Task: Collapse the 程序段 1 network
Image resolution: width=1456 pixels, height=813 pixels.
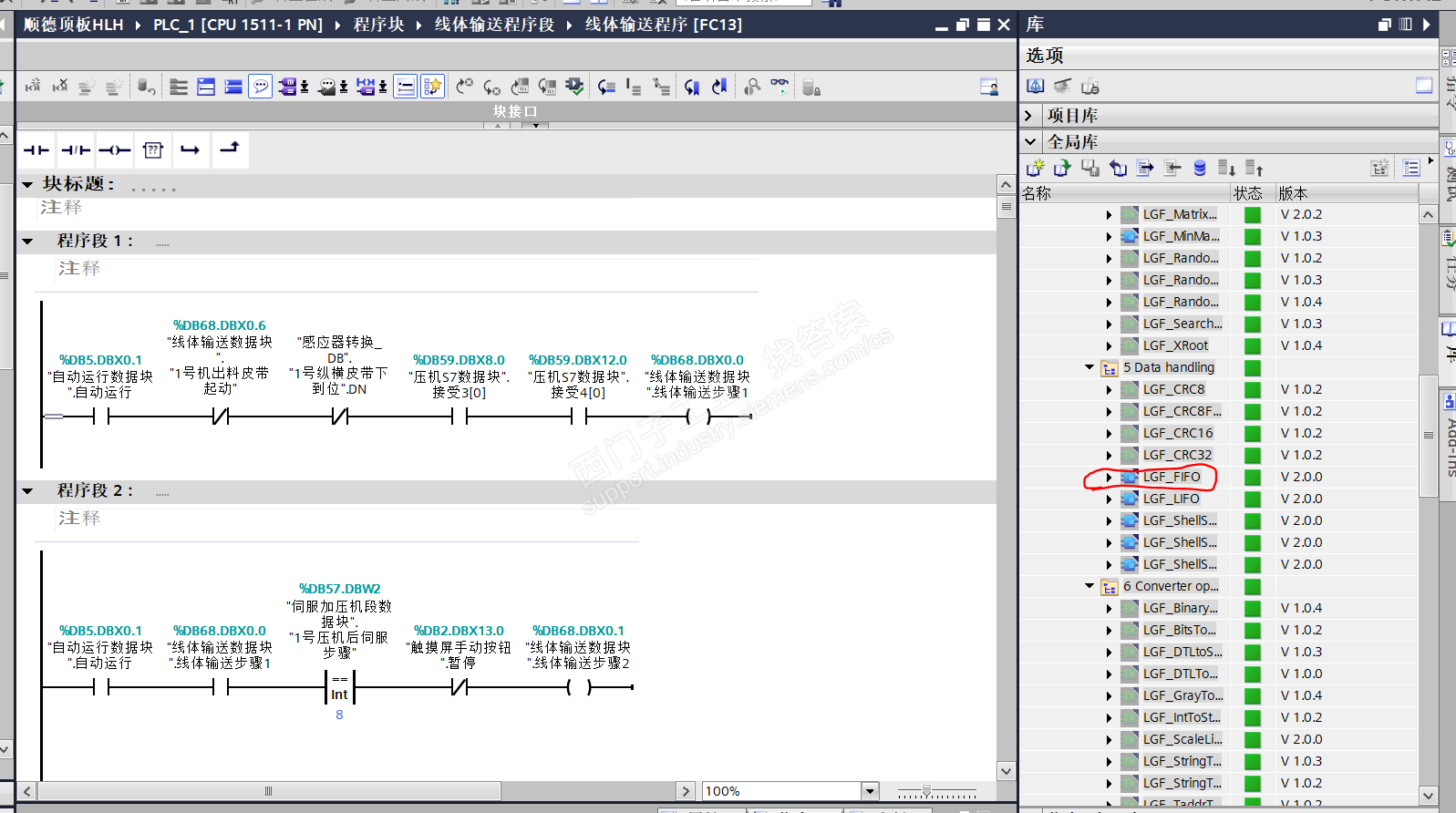Action: [27, 242]
